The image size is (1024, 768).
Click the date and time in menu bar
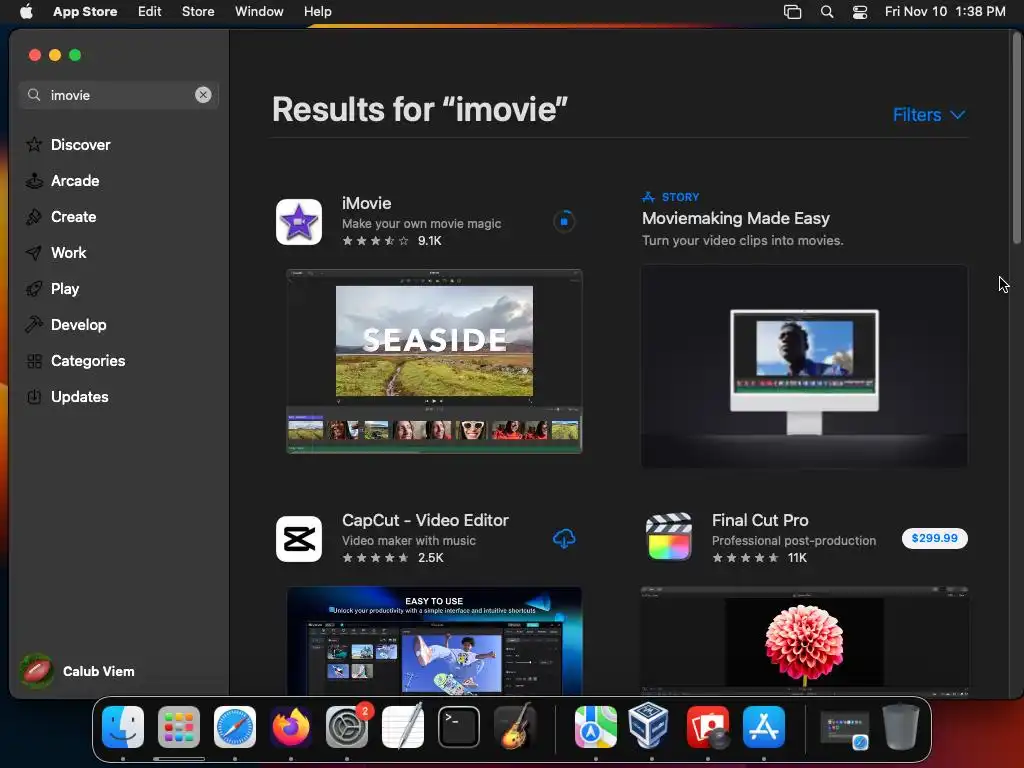tap(945, 12)
